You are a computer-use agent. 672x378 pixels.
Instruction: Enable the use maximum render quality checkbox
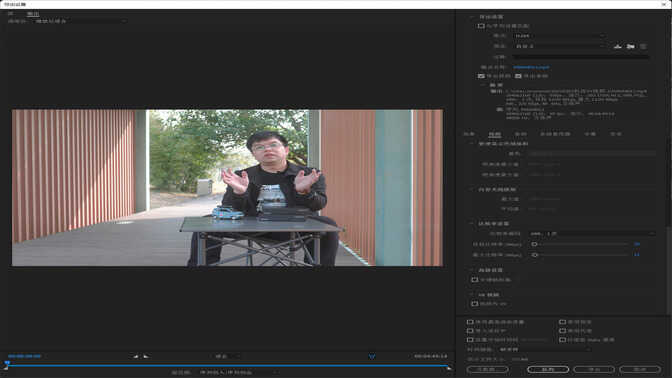coord(470,322)
